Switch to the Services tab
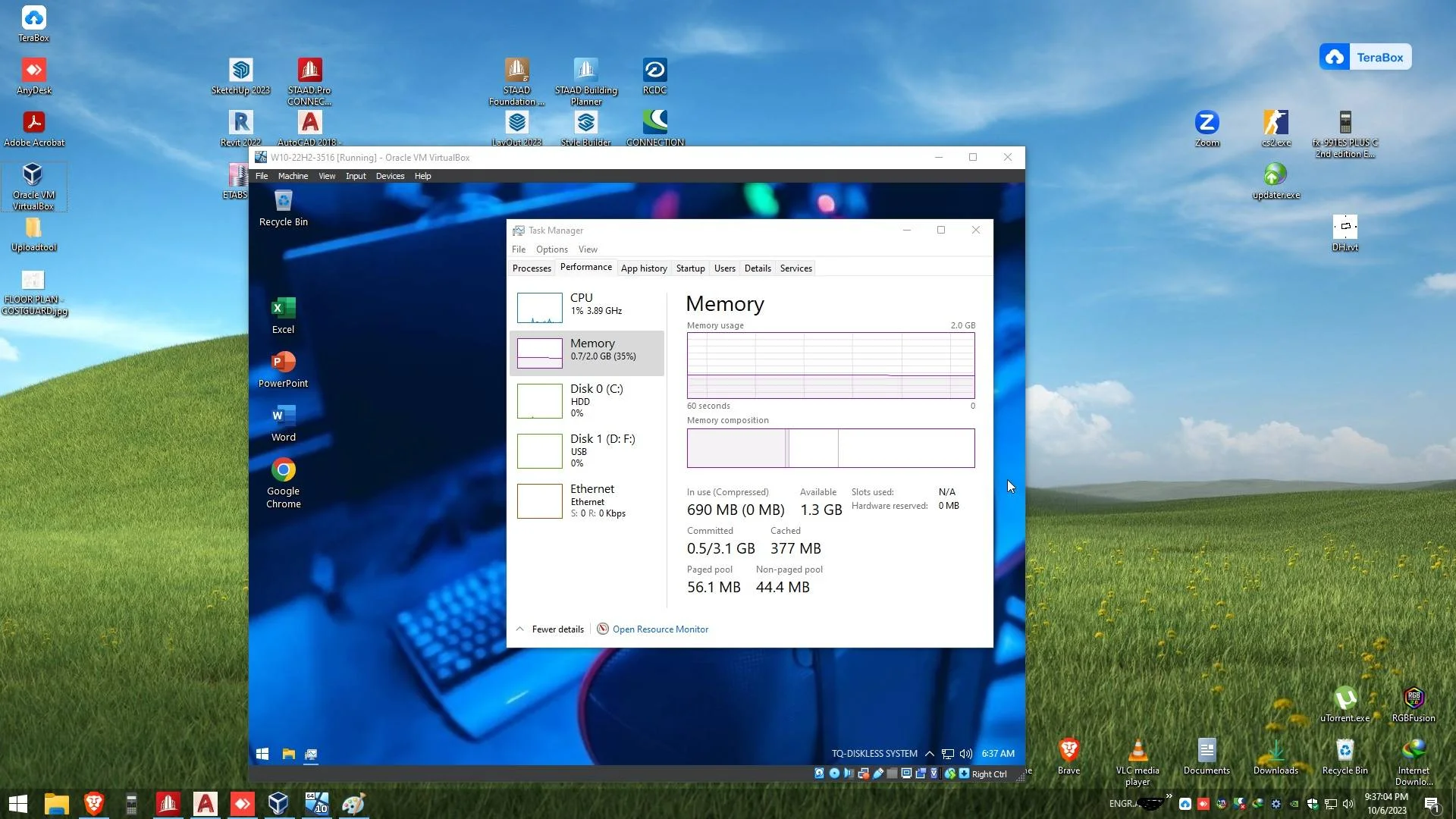 click(795, 268)
